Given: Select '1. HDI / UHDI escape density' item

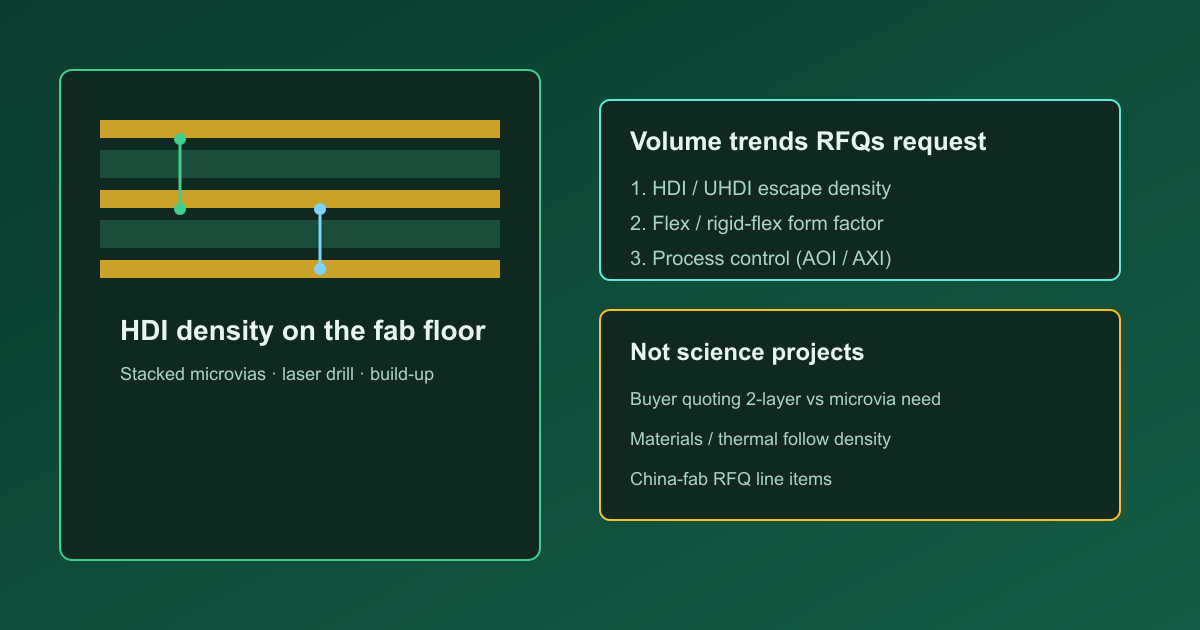Looking at the screenshot, I should click(760, 188).
